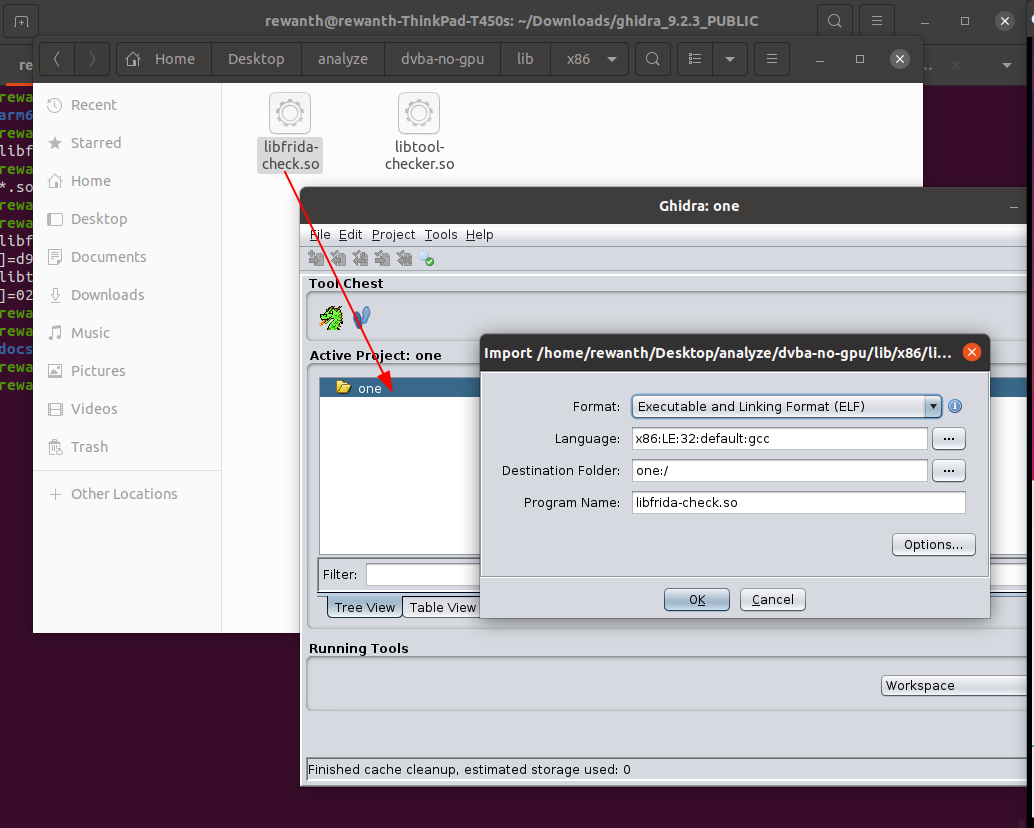This screenshot has height=828, width=1034.
Task: Click the Check In File toolbar icon
Action: point(382,259)
